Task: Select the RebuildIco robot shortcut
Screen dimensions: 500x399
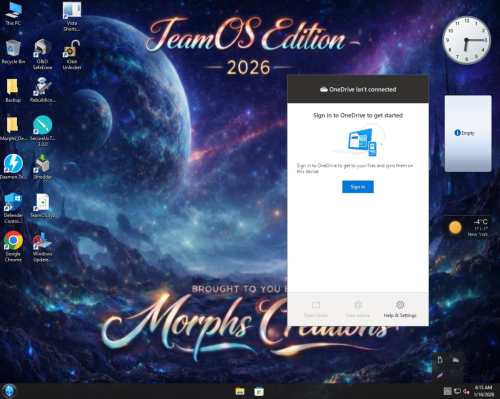Action: pos(42,90)
